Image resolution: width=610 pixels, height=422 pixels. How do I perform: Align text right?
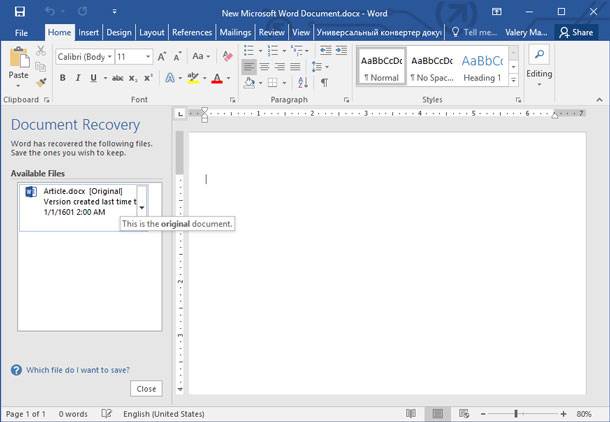coord(280,67)
